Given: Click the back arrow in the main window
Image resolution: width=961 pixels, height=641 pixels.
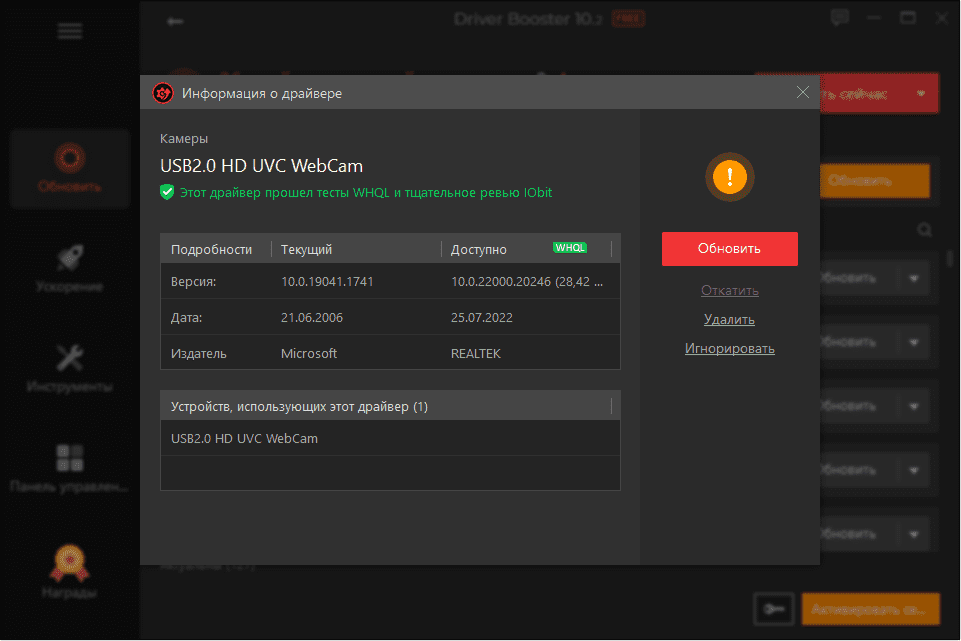Looking at the screenshot, I should pyautogui.click(x=175, y=21).
